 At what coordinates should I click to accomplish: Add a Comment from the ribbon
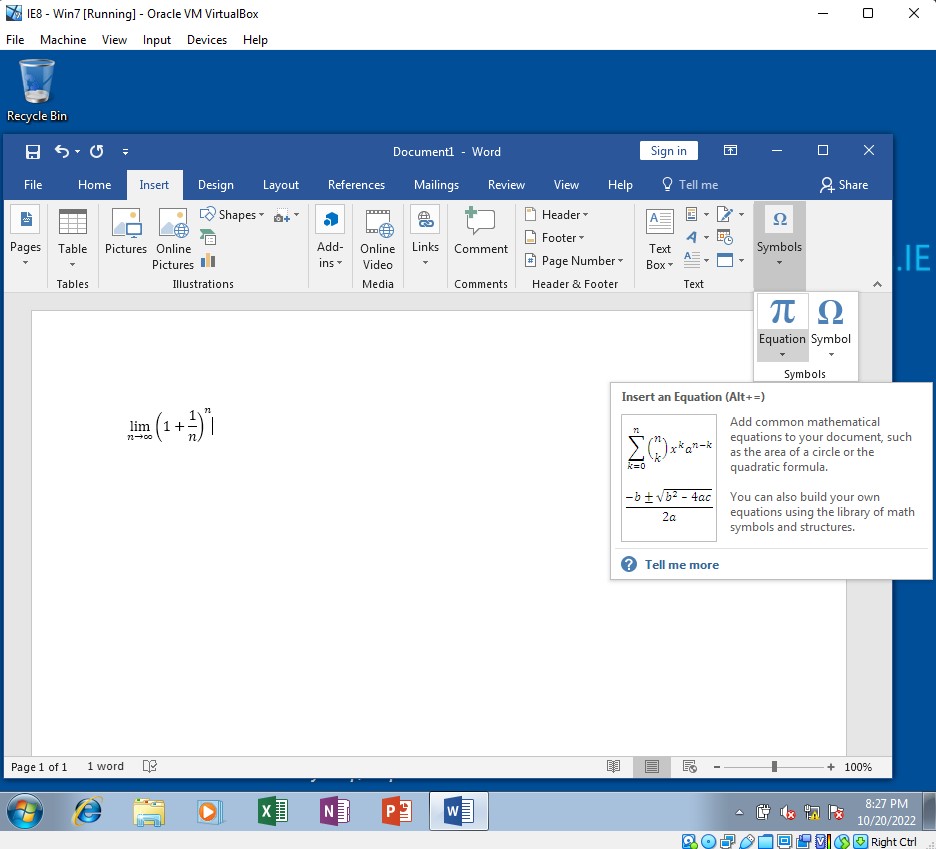point(481,232)
